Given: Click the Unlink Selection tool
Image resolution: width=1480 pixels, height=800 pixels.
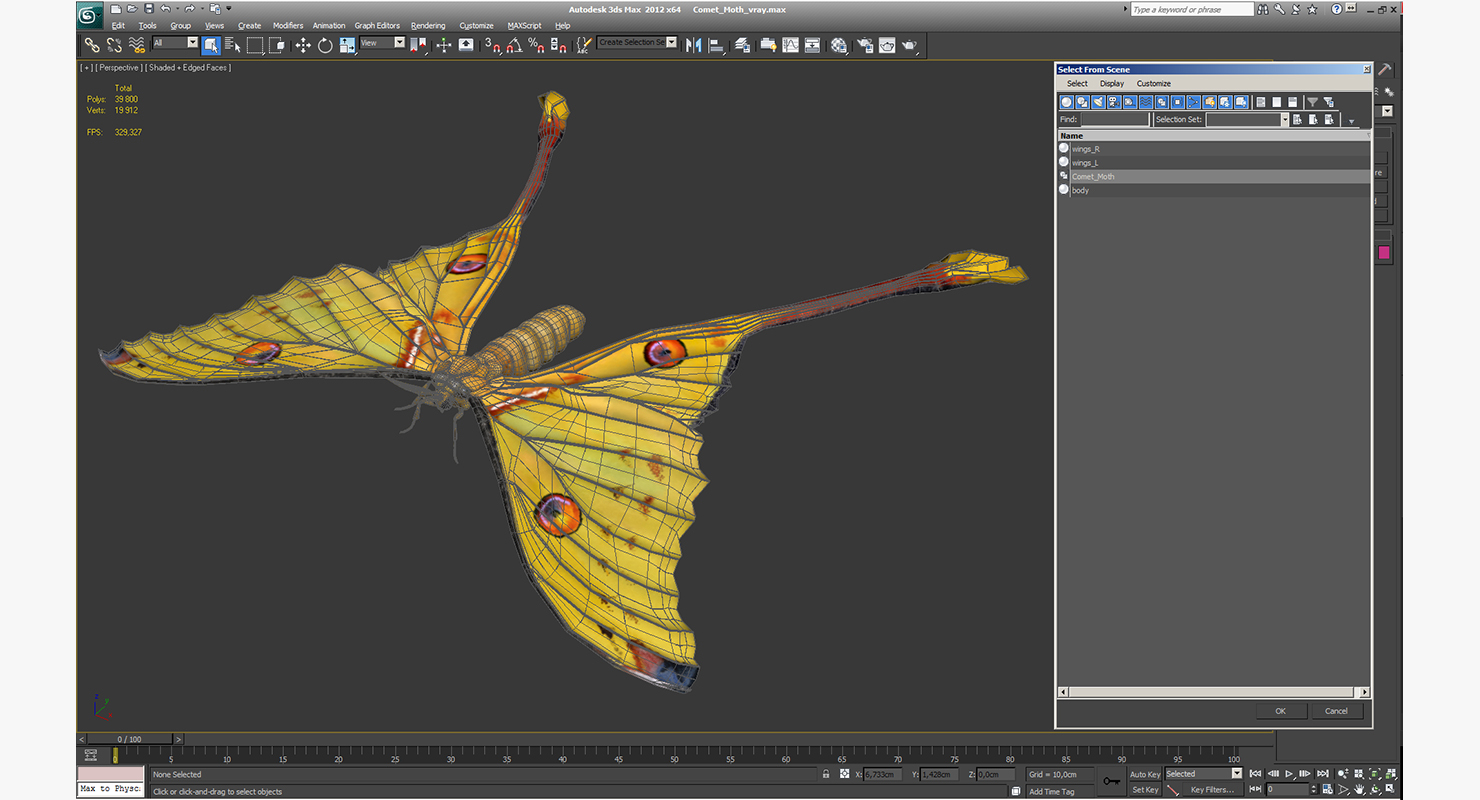Looking at the screenshot, I should [x=114, y=45].
